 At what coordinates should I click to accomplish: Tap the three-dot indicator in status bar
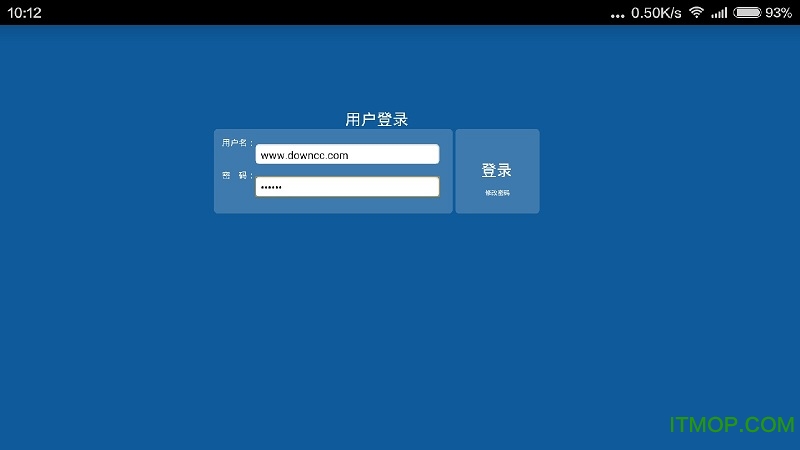pos(617,16)
